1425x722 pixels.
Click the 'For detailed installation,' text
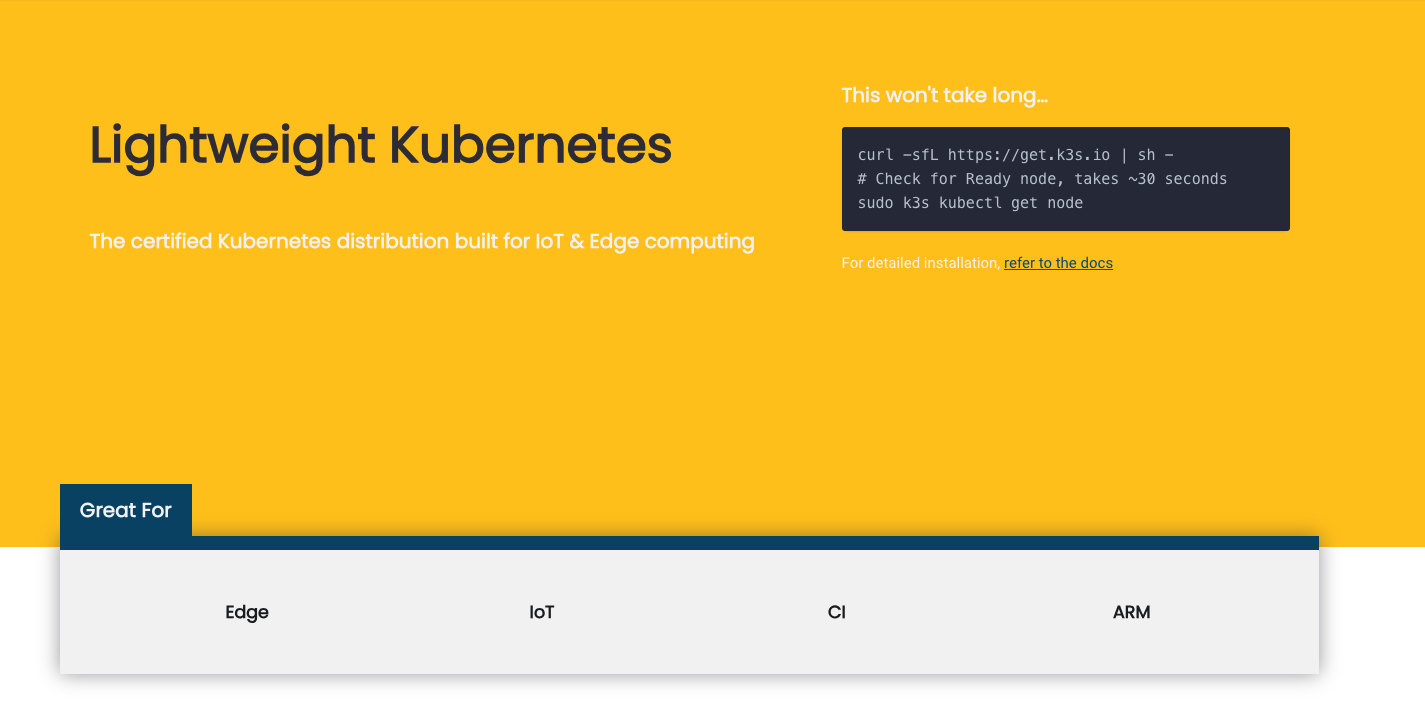coord(920,263)
